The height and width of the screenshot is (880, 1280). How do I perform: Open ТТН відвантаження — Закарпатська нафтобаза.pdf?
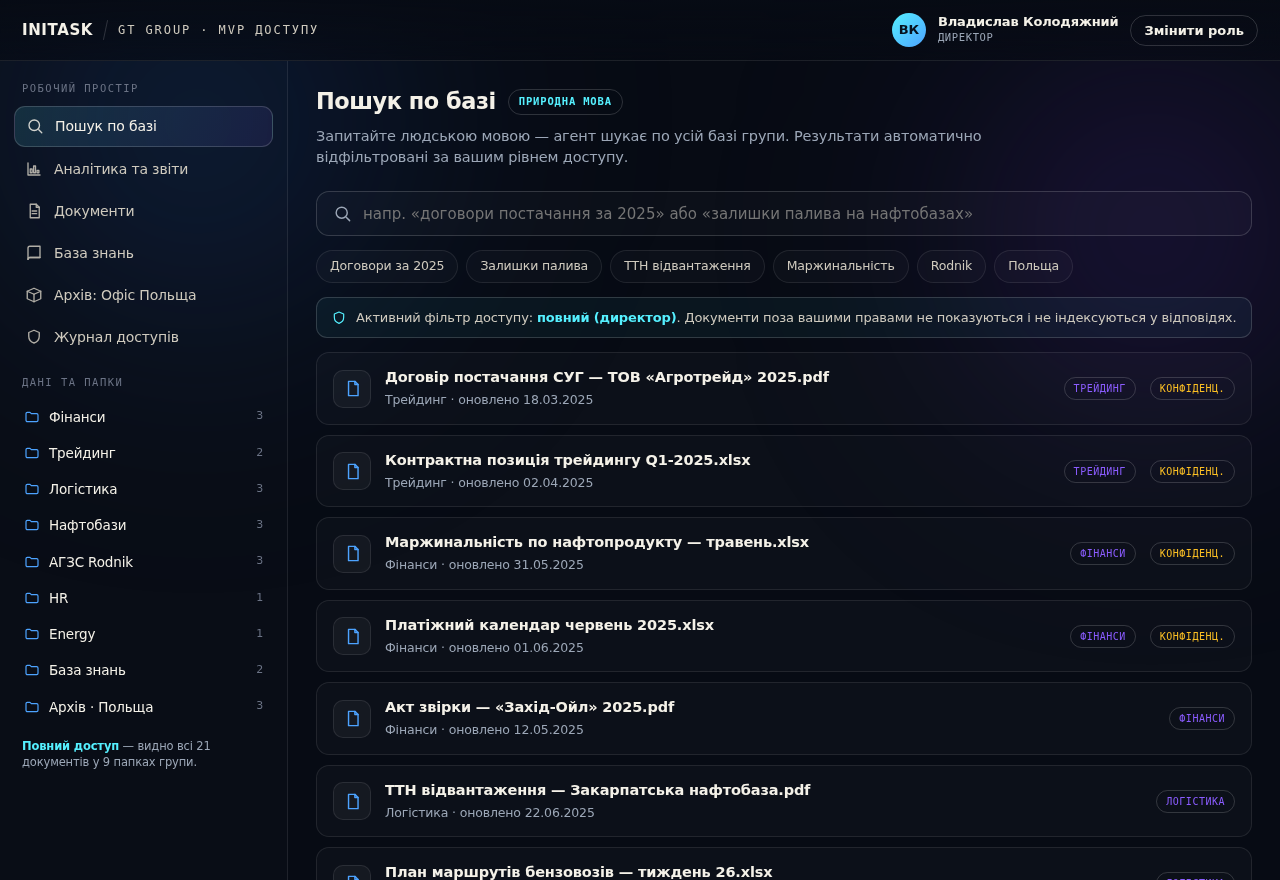click(784, 801)
